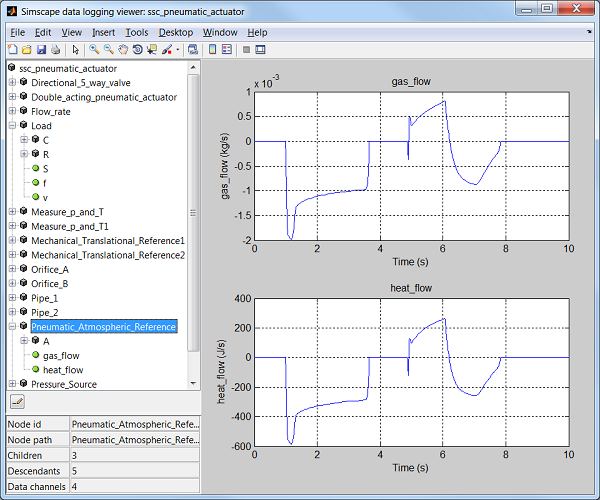
Task: Save the figure using the disk icon
Action: tap(41, 49)
